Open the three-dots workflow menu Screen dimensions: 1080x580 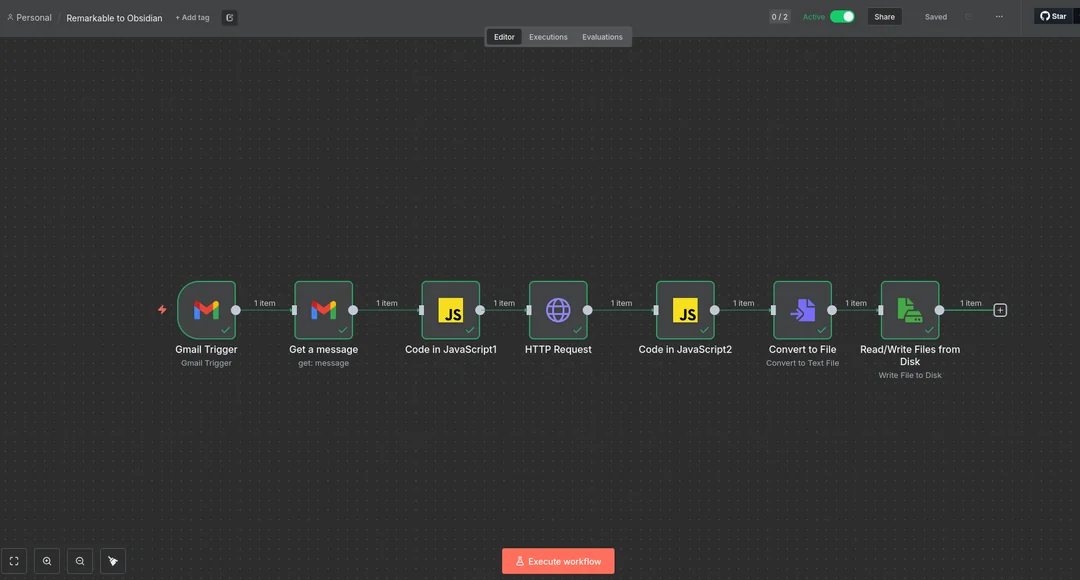[x=999, y=17]
